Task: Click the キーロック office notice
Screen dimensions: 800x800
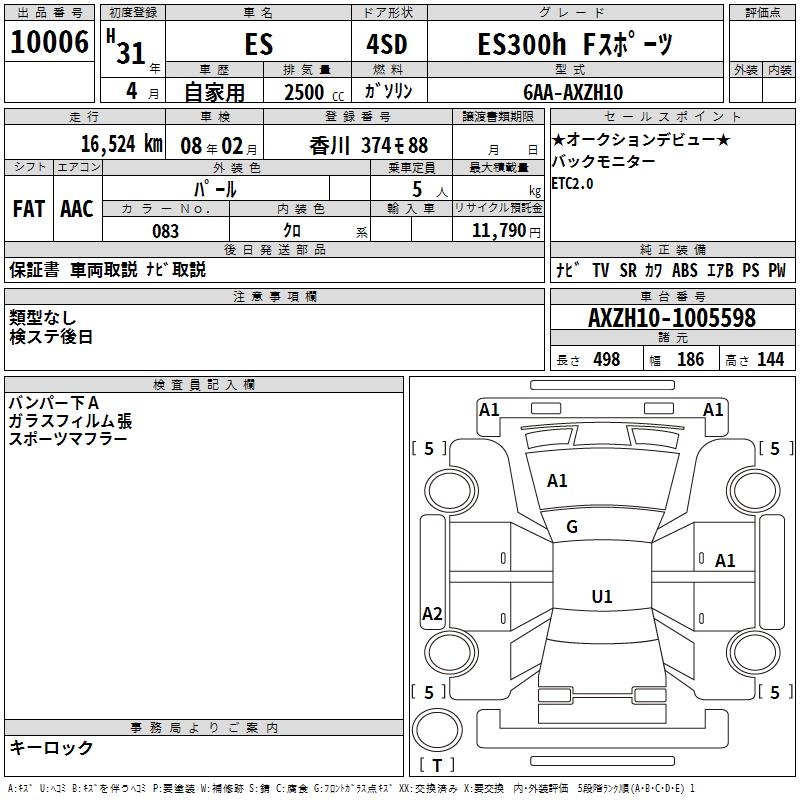Action: click(51, 747)
